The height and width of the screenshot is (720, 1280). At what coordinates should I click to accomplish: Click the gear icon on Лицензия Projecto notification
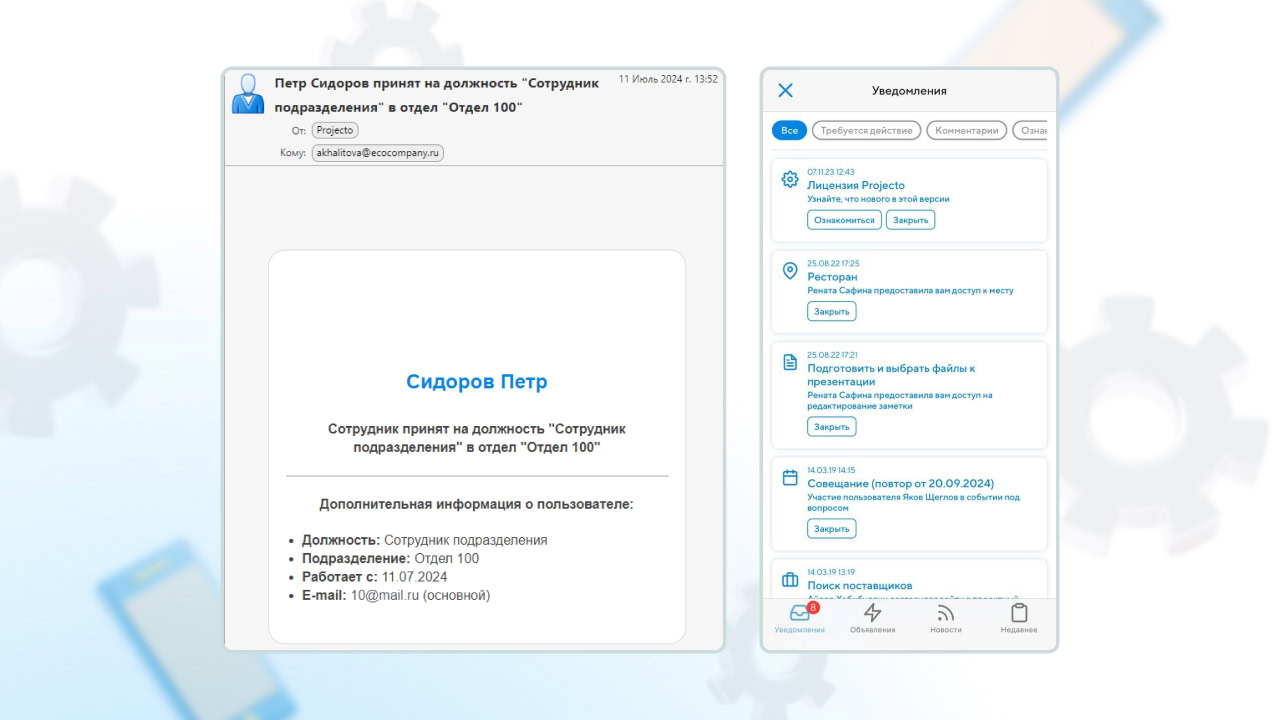point(789,180)
